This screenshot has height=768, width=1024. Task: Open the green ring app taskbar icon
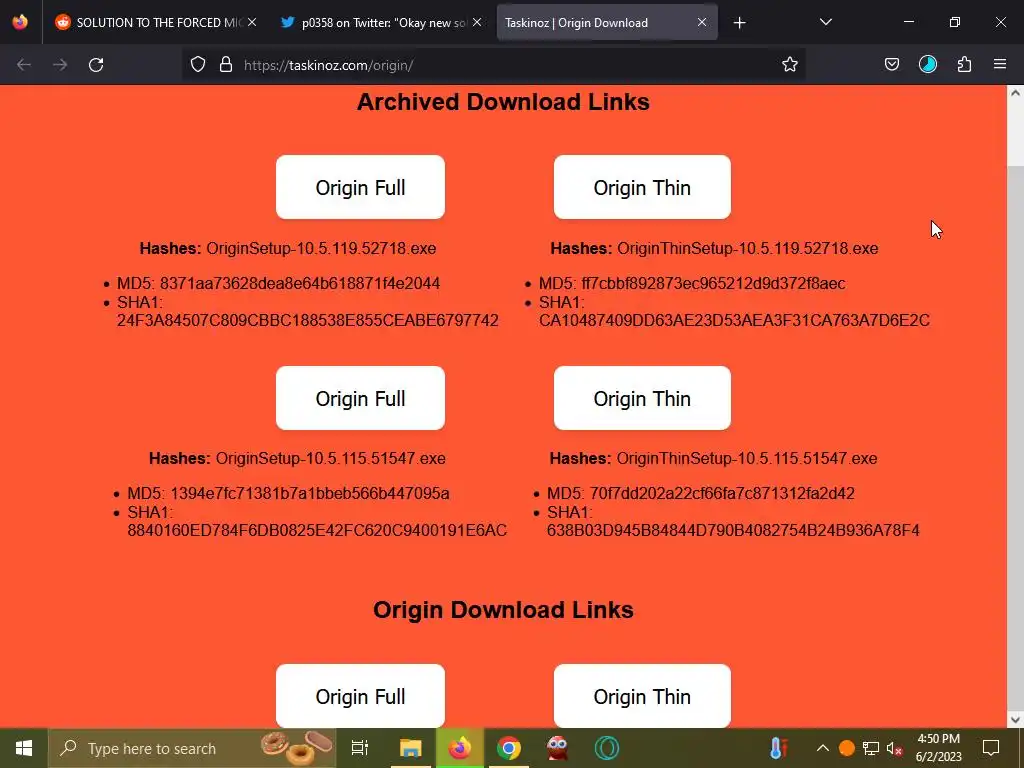point(607,748)
